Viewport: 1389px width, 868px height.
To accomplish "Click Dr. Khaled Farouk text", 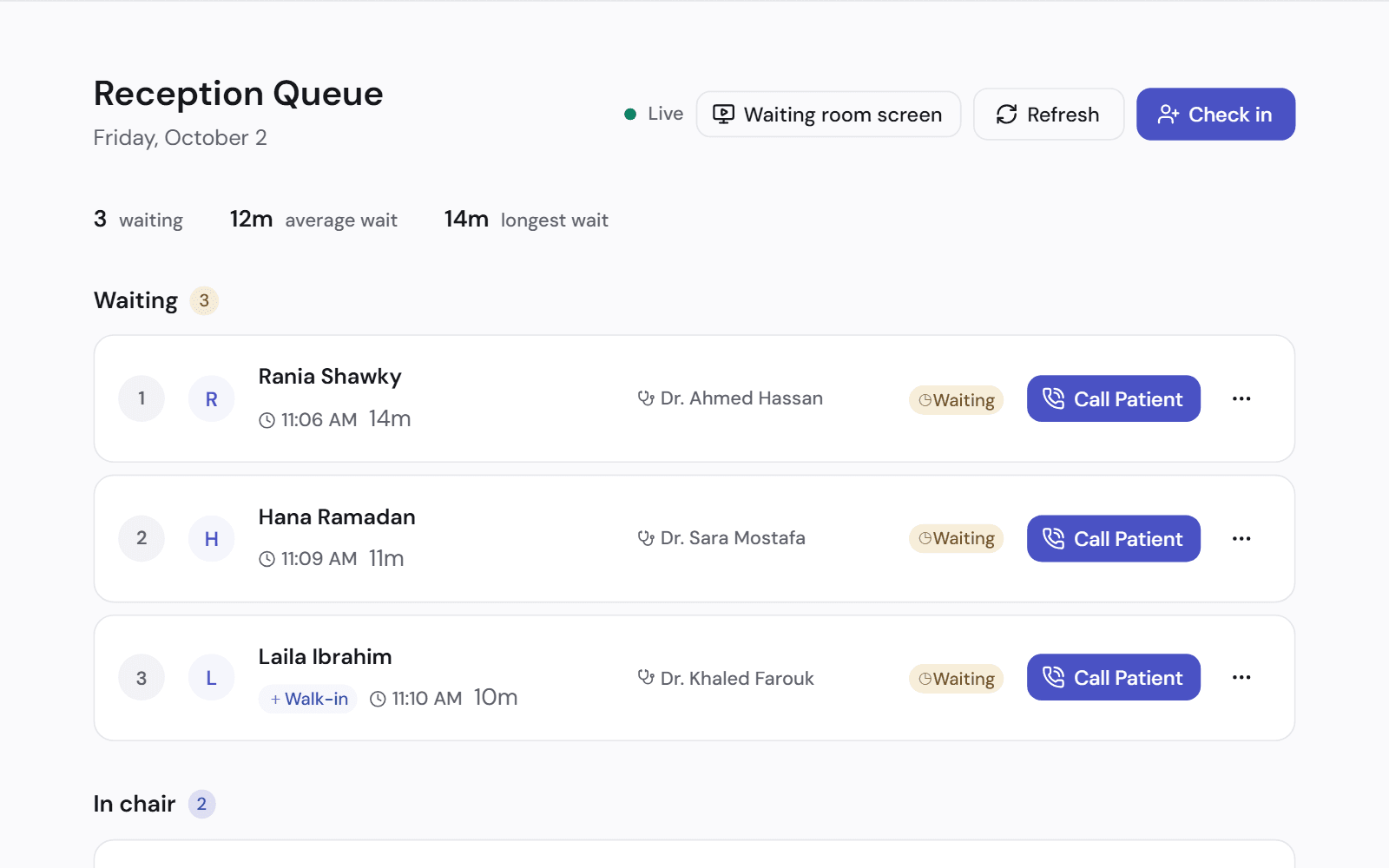I will [x=737, y=679].
